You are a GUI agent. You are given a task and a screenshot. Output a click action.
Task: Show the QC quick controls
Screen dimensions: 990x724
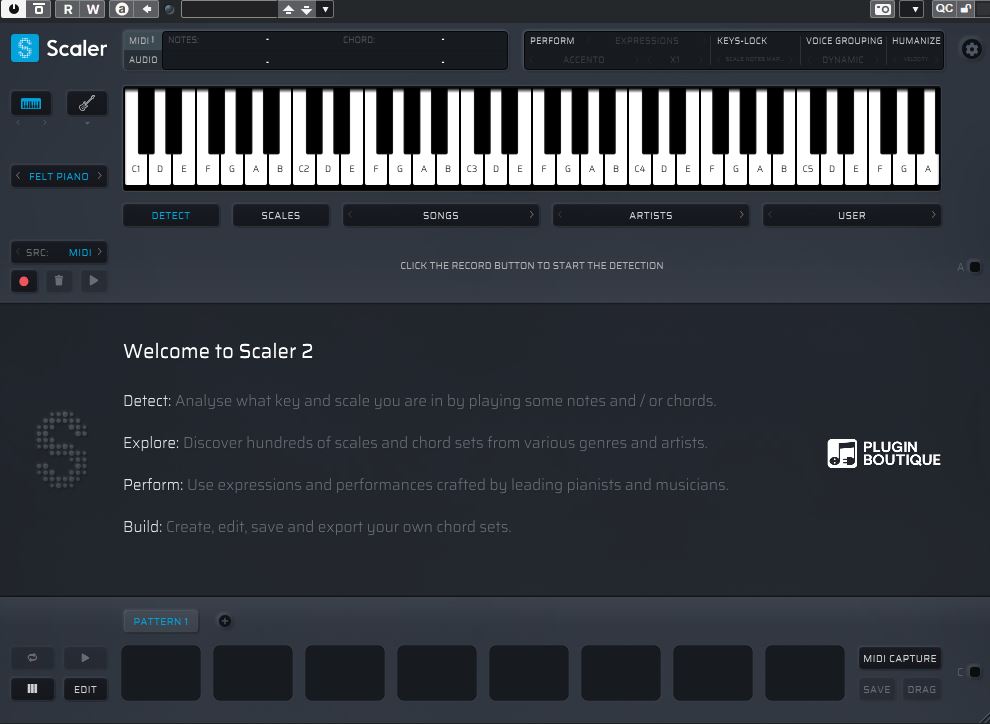(x=943, y=9)
